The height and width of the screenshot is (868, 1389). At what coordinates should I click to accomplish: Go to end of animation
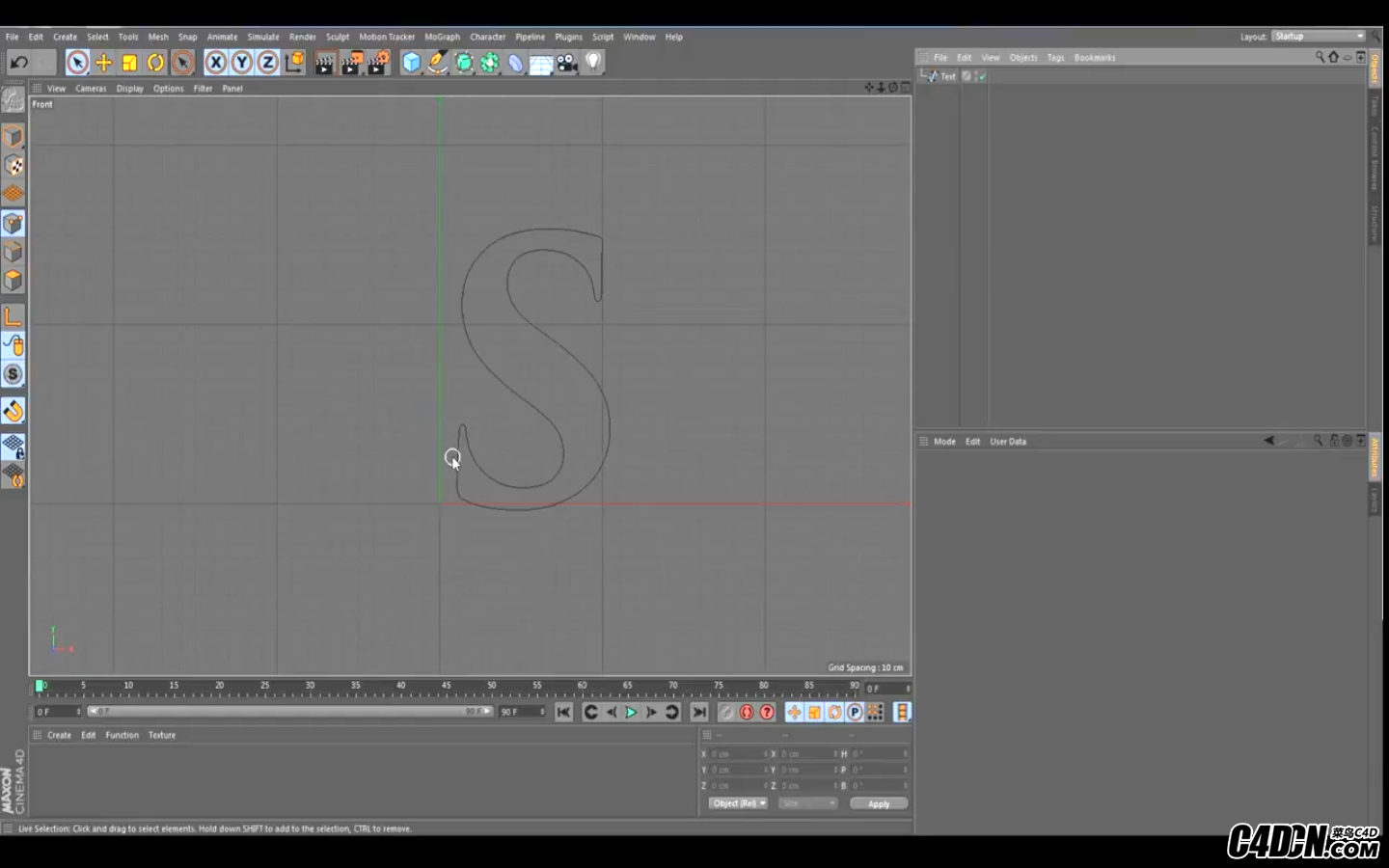699,713
